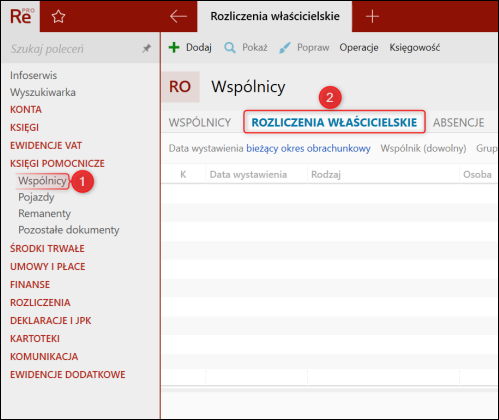Click the green Dodaj plus icon
This screenshot has width=499, height=420.
point(174,48)
